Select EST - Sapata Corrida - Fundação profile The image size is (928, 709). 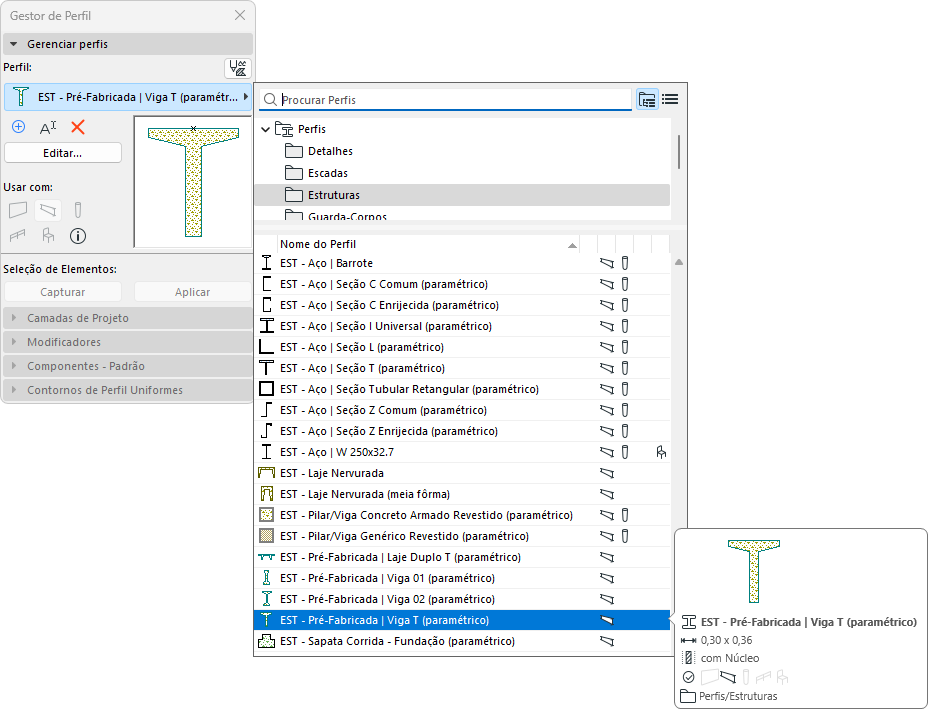coord(462,641)
